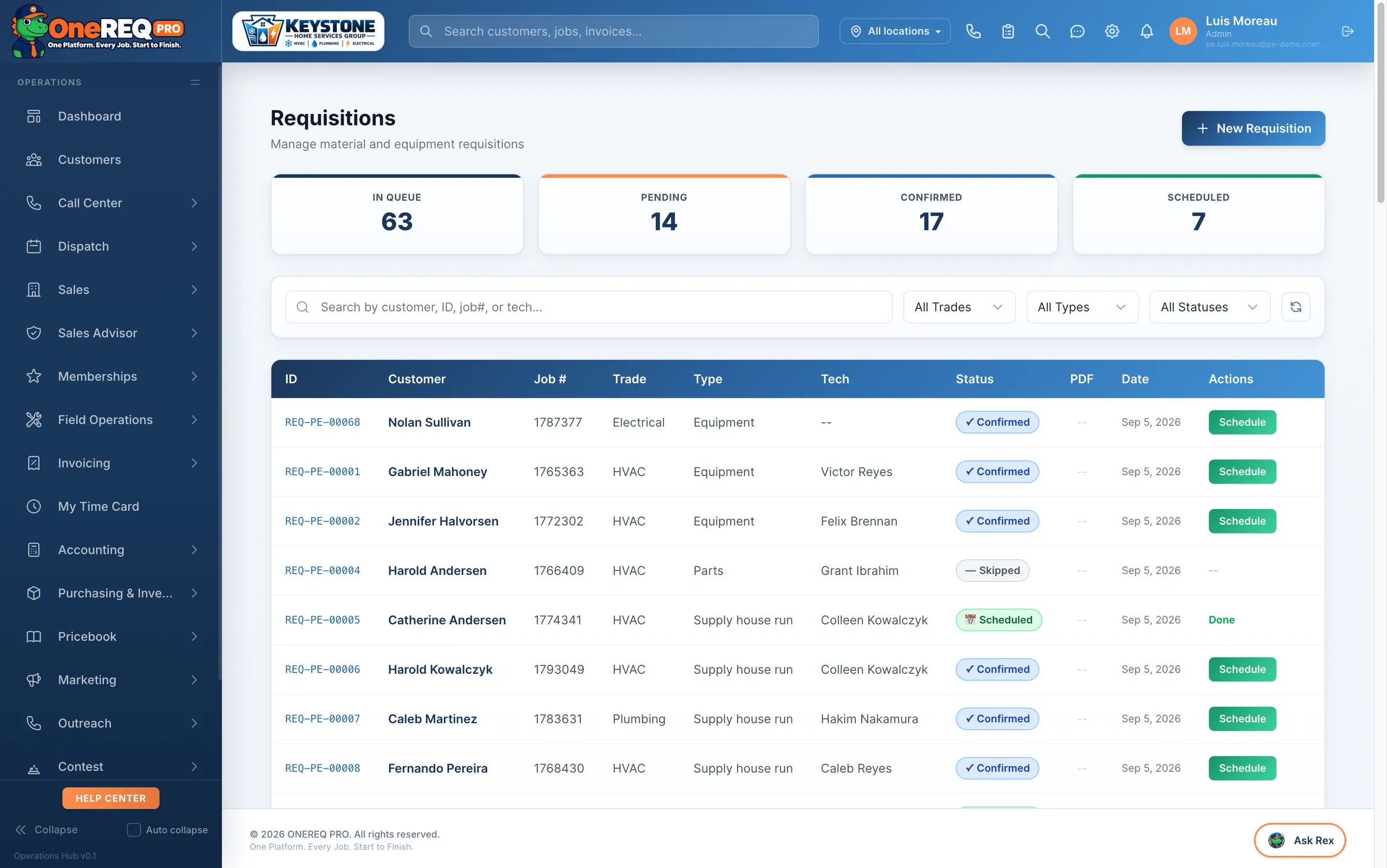Screen dimensions: 1387x868
Task: Open the All Types filter dropdown
Action: pyautogui.click(x=1082, y=307)
